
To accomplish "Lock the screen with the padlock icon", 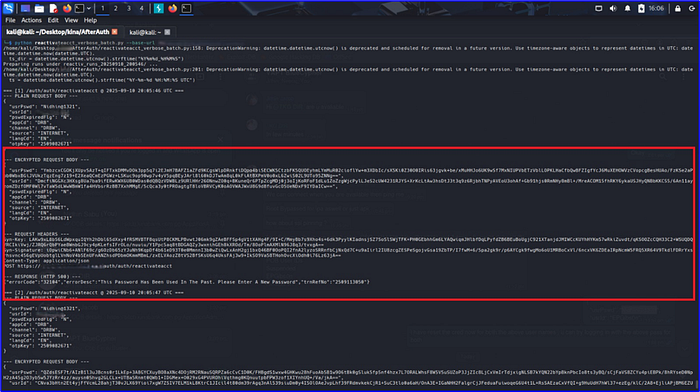I will pos(678,8).
